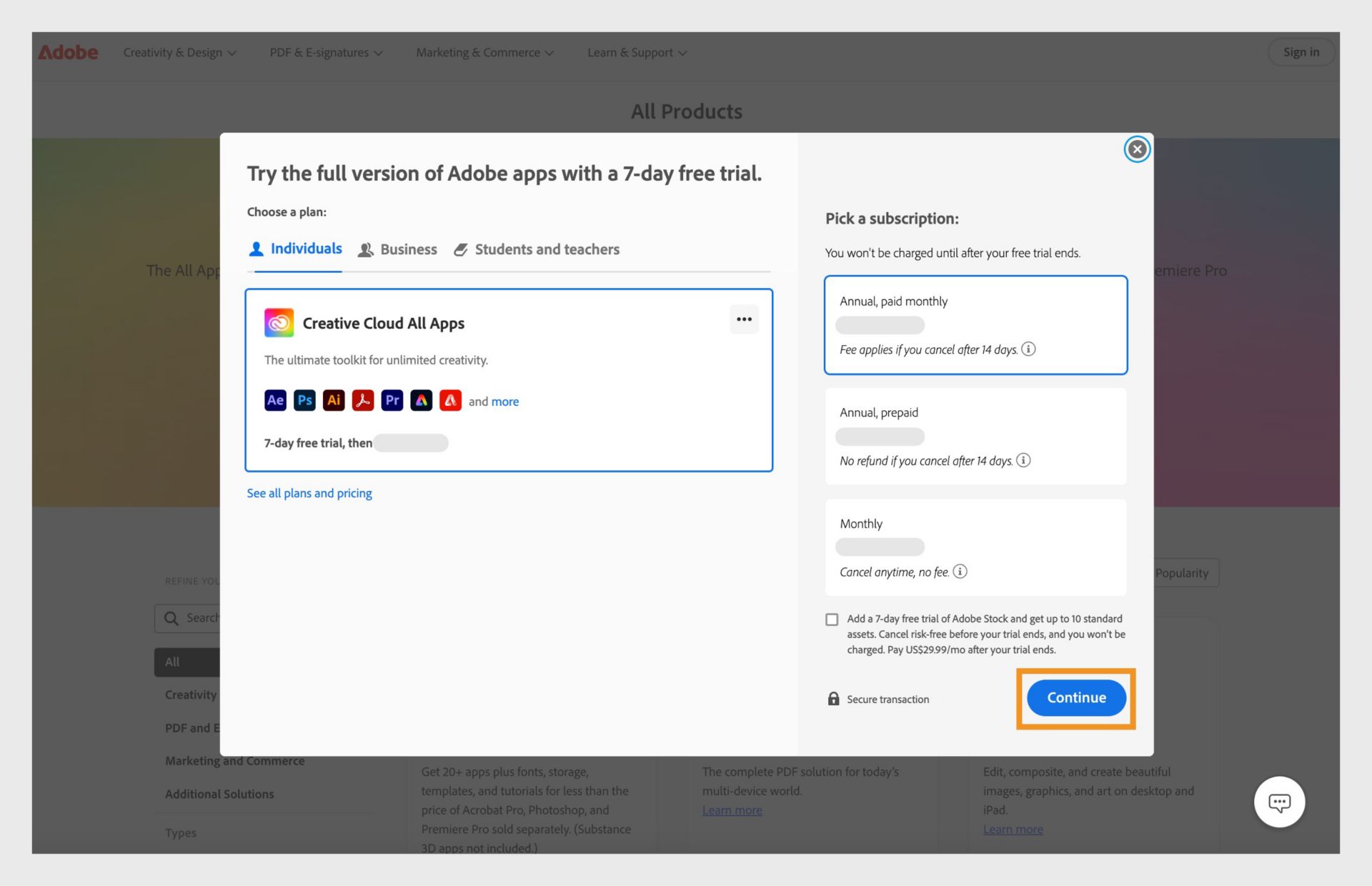1372x886 pixels.
Task: Click the Acrobat app icon
Action: pyautogui.click(x=363, y=401)
